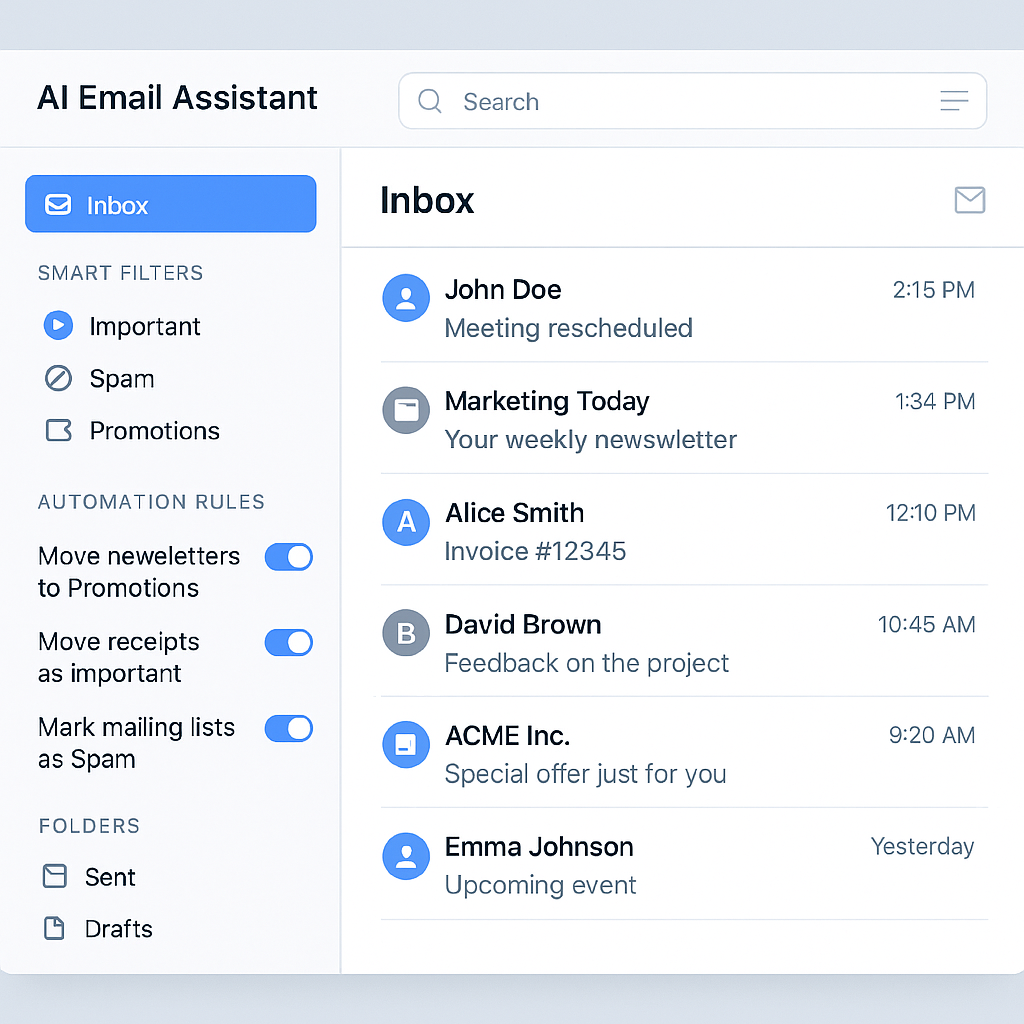The image size is (1024, 1024).
Task: Open the Invoice #12345 email
Action: 684,530
